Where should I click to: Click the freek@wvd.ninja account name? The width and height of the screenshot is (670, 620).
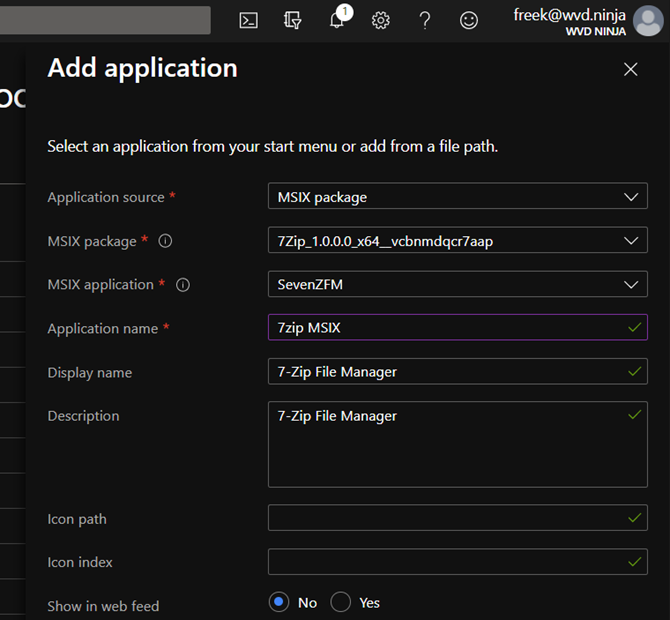tap(569, 15)
